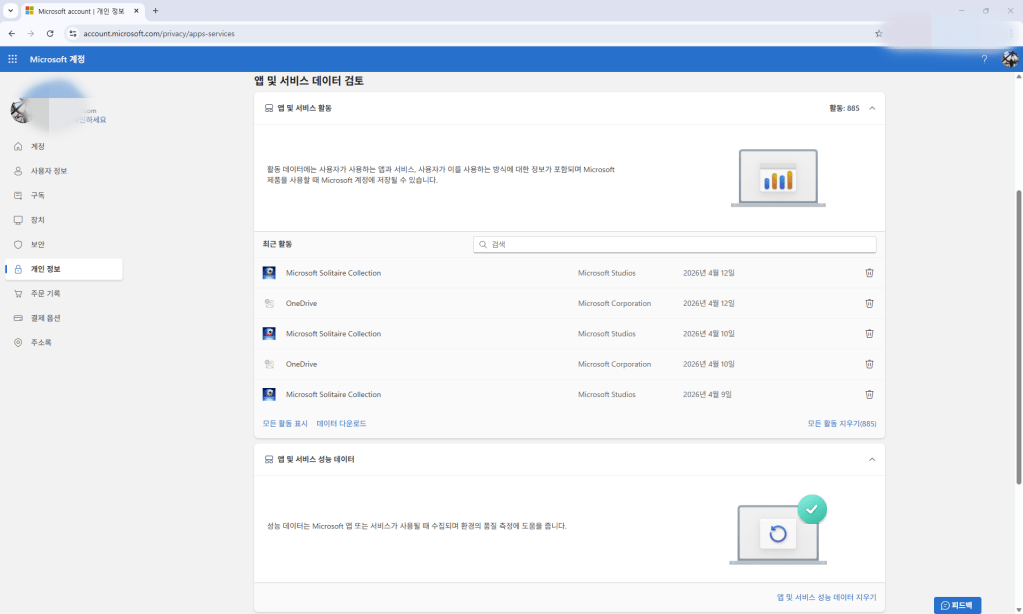Delete the OneDrive activity dated 2026년 4월 12일
The image size is (1023, 614).
pyautogui.click(x=869, y=303)
